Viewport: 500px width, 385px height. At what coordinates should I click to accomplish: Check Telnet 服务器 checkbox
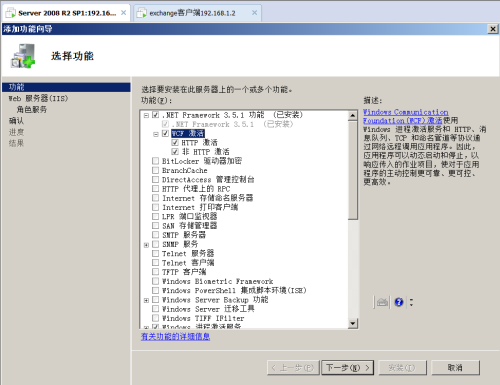(155, 254)
